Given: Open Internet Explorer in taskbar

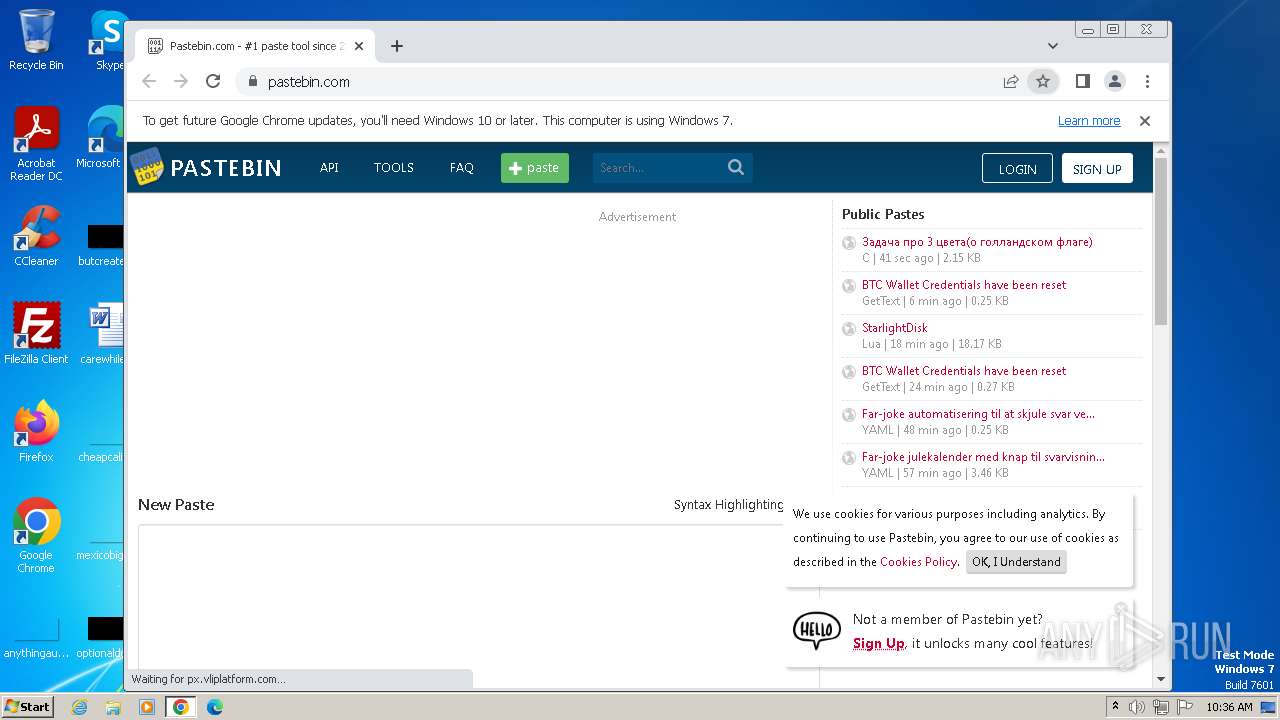Looking at the screenshot, I should coord(79,707).
